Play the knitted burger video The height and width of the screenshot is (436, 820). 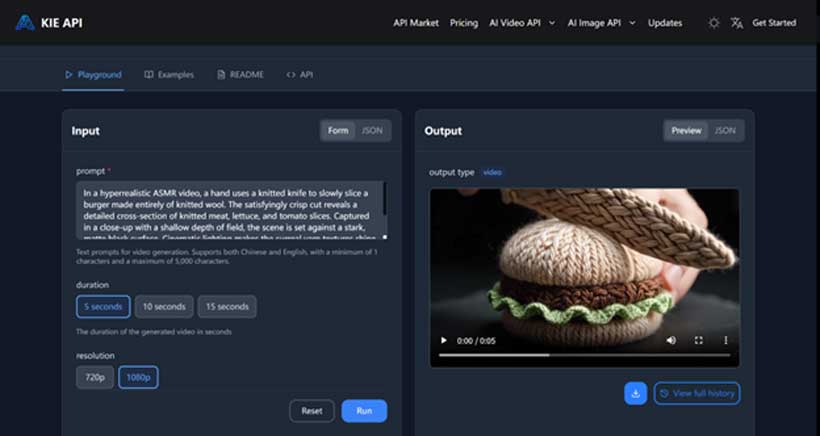pos(444,341)
